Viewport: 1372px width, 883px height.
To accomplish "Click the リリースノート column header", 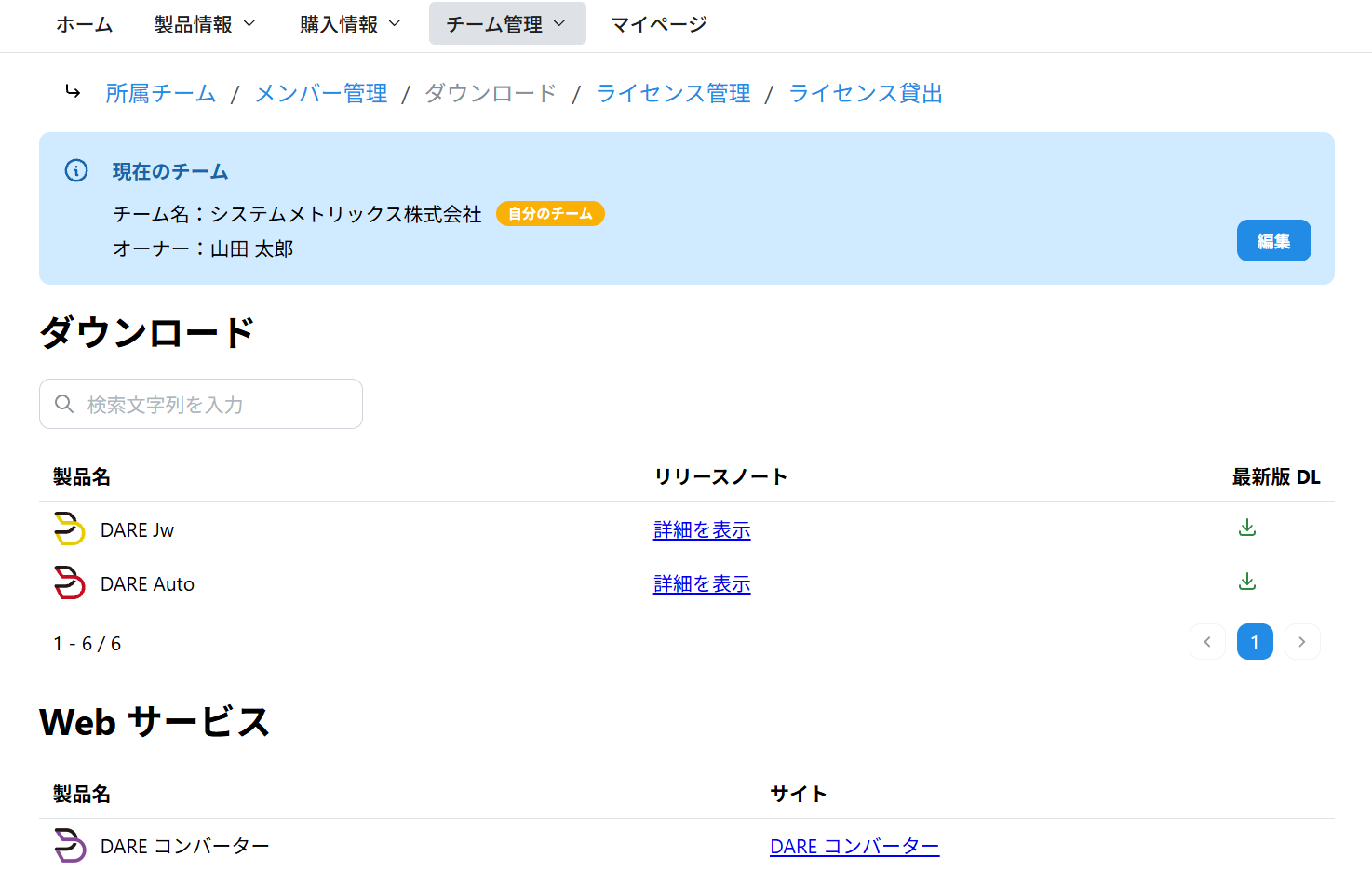I will pyautogui.click(x=720, y=476).
